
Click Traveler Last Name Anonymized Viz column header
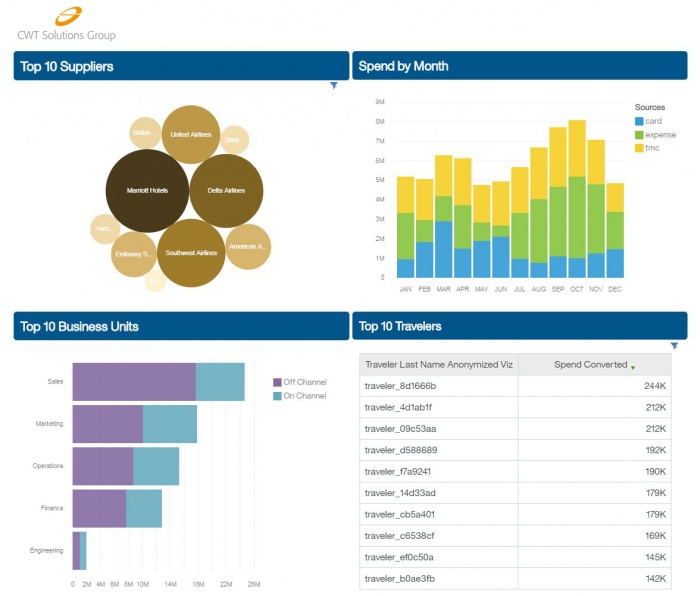[438, 365]
